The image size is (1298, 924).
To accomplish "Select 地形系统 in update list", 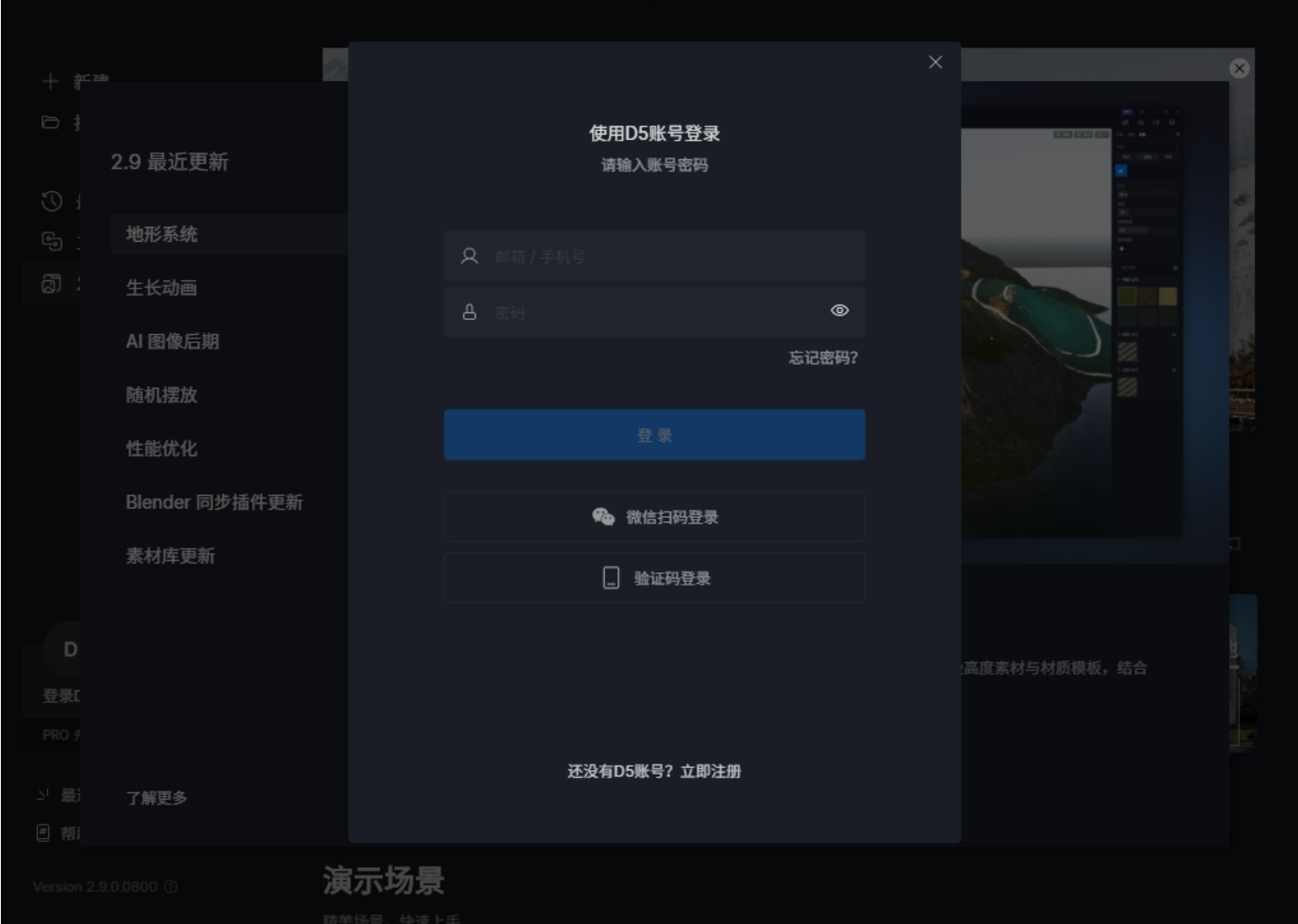I will coord(230,234).
